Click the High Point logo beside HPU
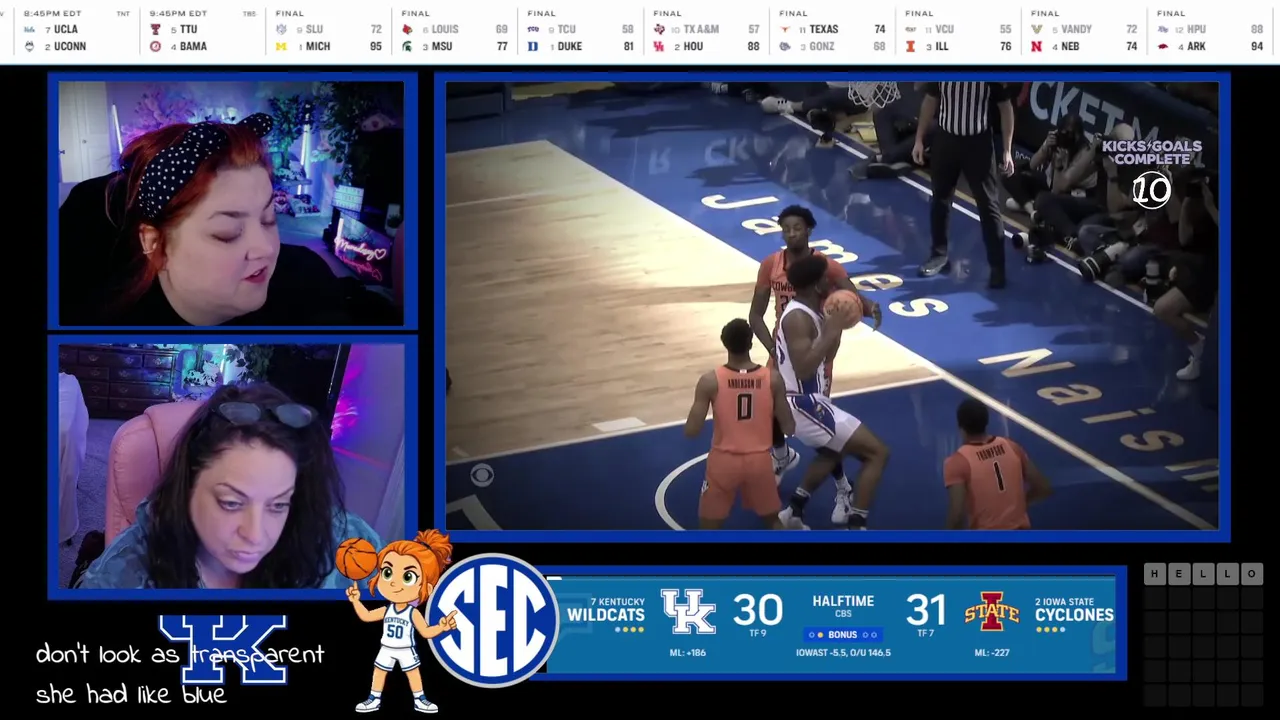This screenshot has height=720, width=1280. [1163, 29]
